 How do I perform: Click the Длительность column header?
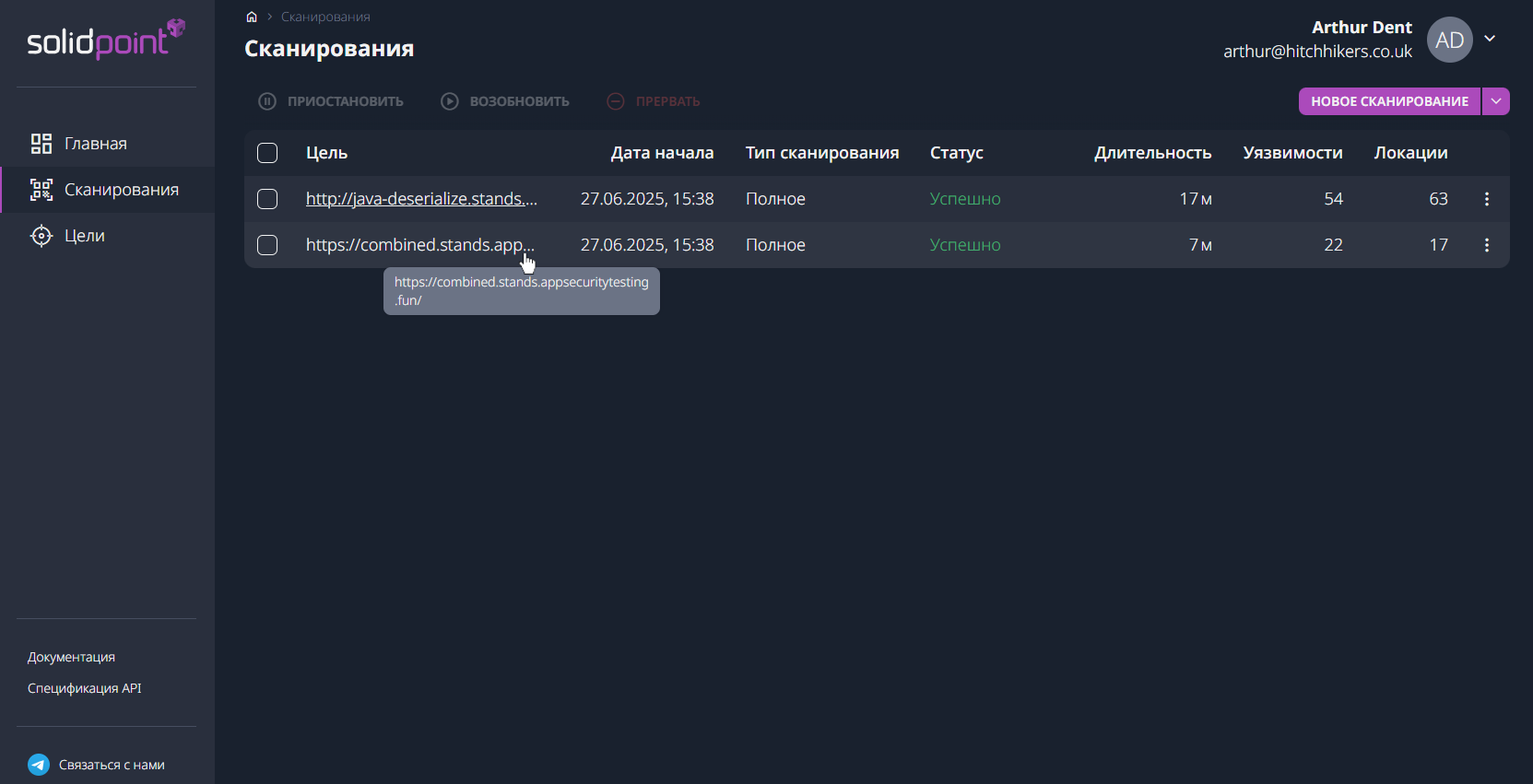click(1152, 153)
